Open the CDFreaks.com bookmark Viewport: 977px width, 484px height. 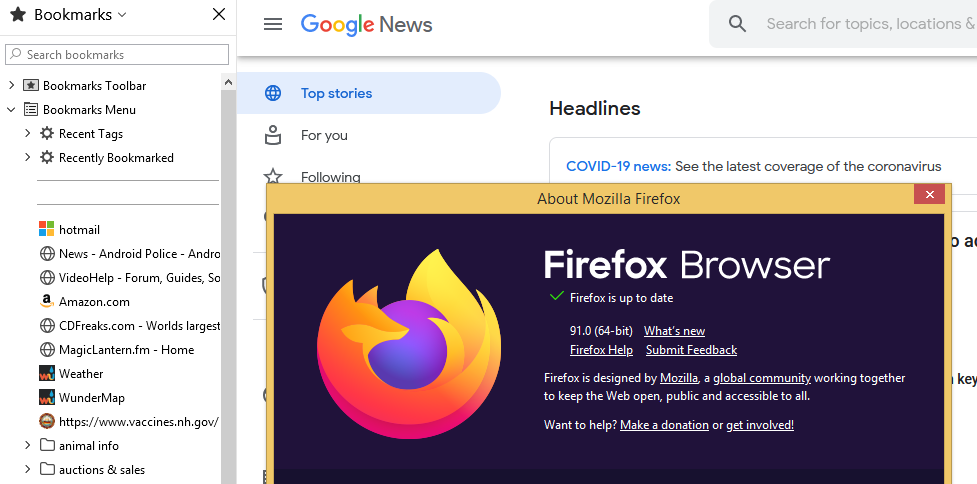[139, 326]
